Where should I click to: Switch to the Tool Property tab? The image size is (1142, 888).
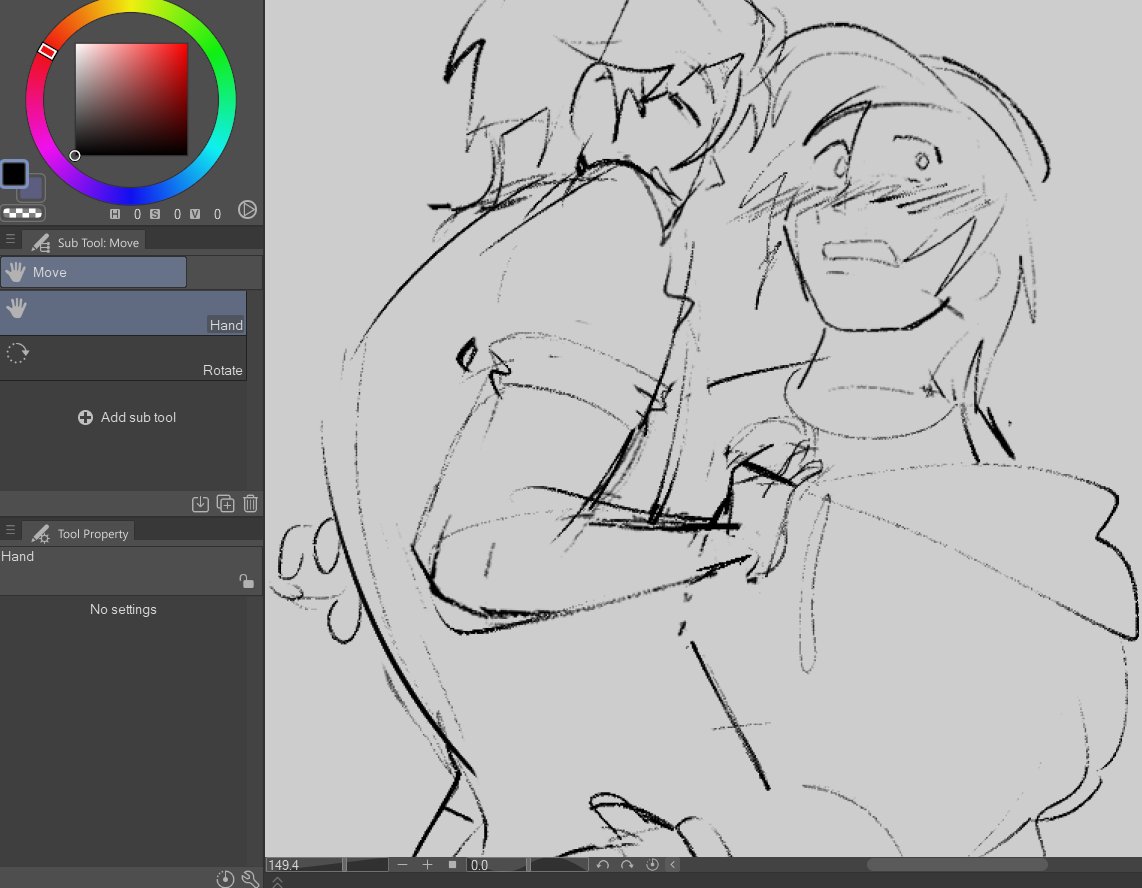click(79, 533)
